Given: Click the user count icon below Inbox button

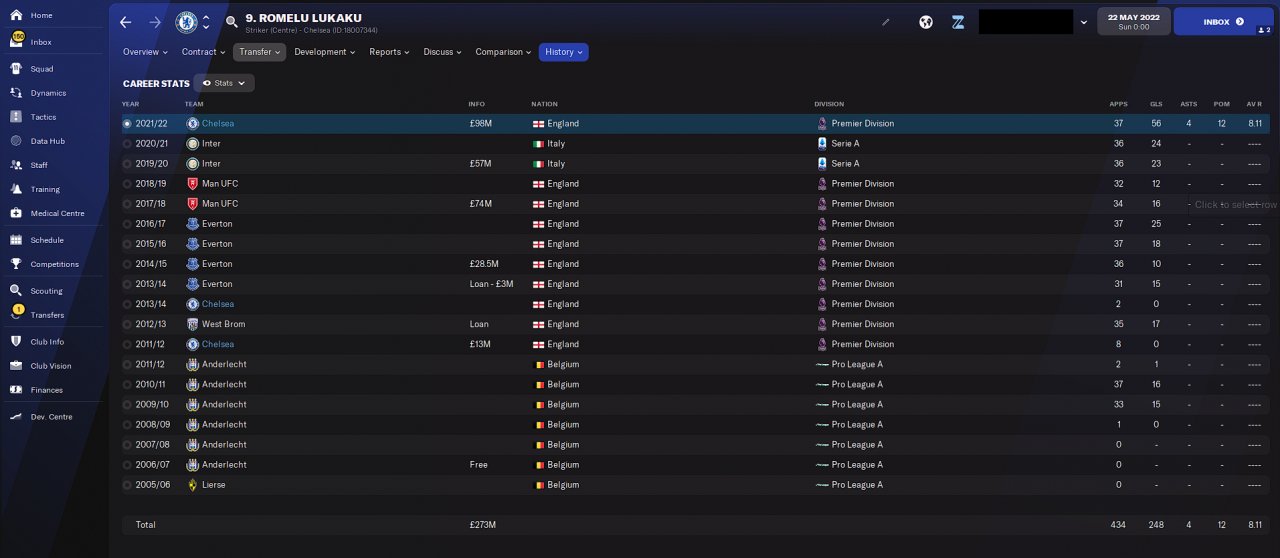Looking at the screenshot, I should [1264, 31].
